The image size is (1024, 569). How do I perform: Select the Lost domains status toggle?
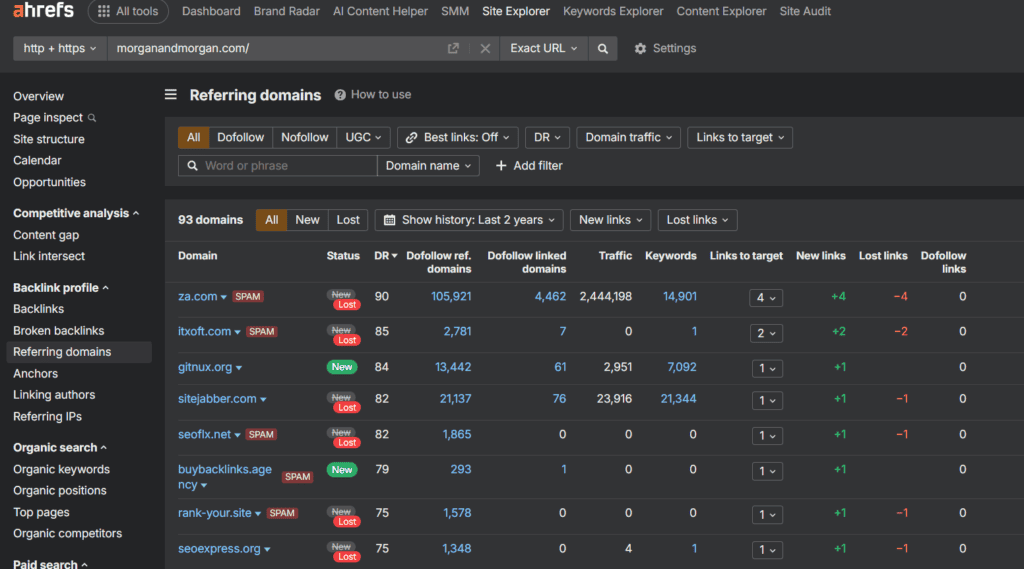pyautogui.click(x=348, y=220)
